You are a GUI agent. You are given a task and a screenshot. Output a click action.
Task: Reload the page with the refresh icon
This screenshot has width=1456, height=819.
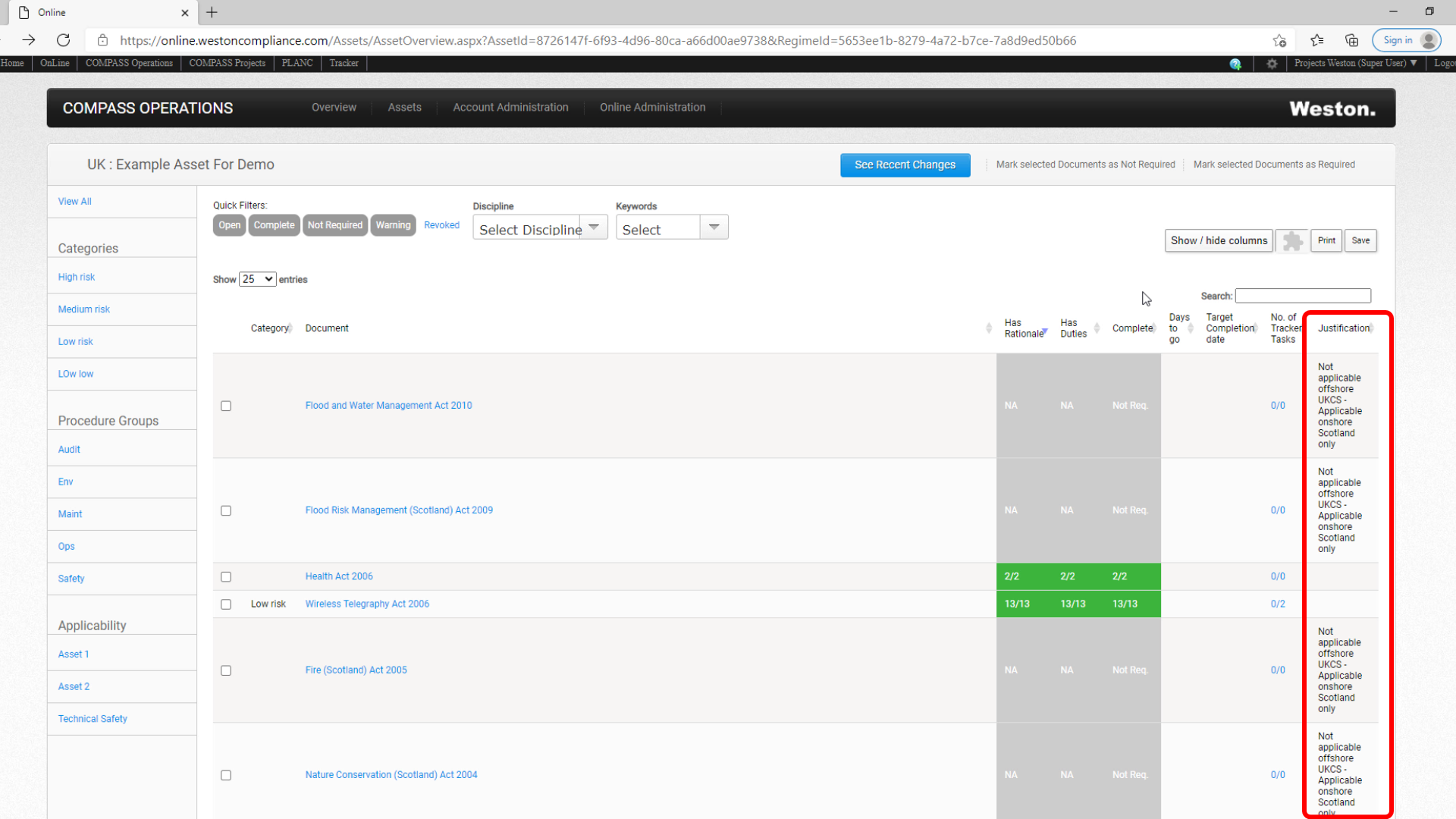click(64, 40)
